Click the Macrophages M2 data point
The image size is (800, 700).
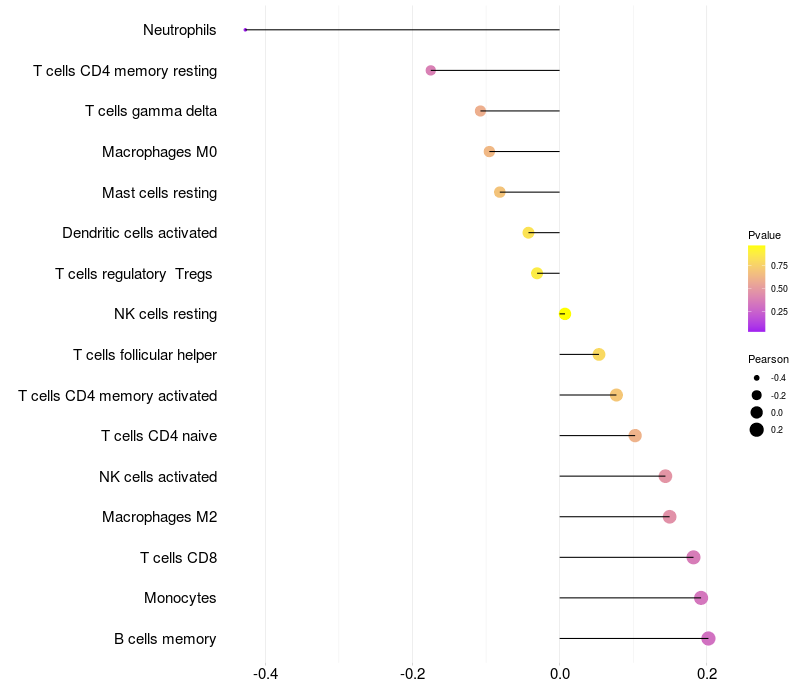pyautogui.click(x=669, y=517)
